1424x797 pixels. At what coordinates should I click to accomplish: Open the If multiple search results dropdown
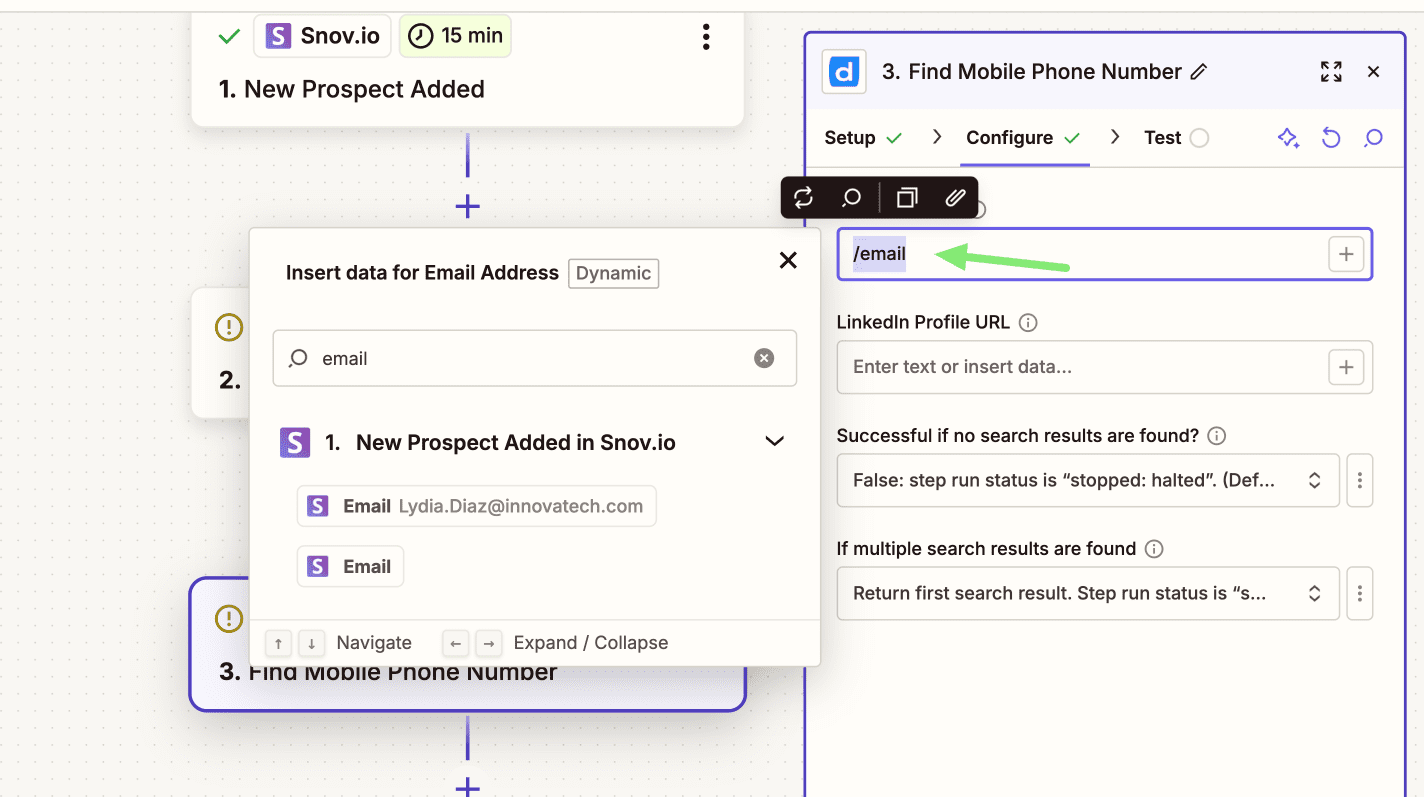coord(1087,594)
